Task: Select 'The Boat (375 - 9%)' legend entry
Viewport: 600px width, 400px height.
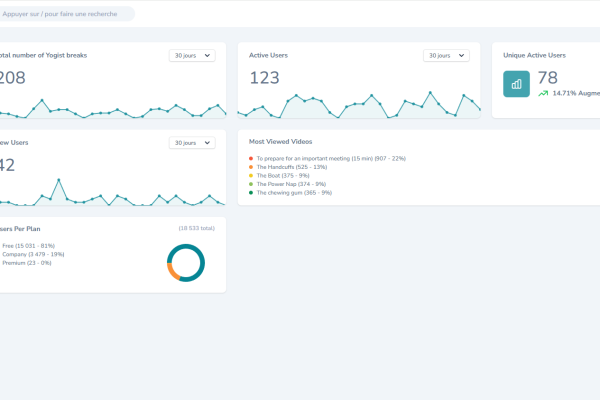Action: 283,176
